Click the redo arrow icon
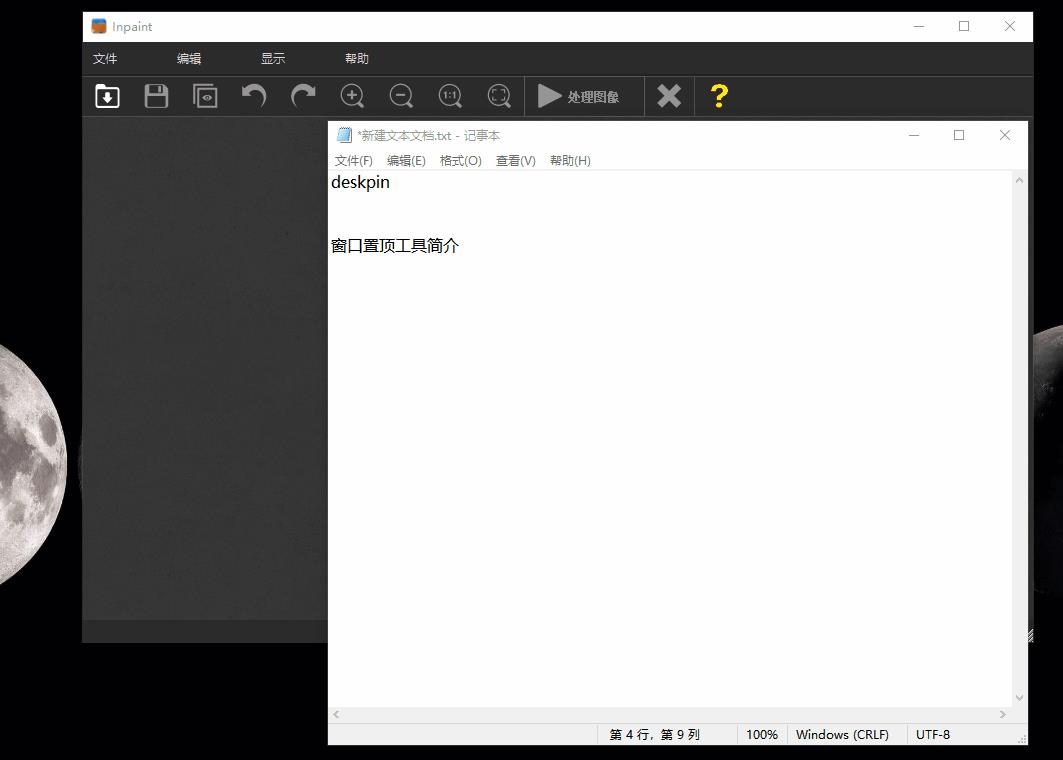 pos(303,96)
